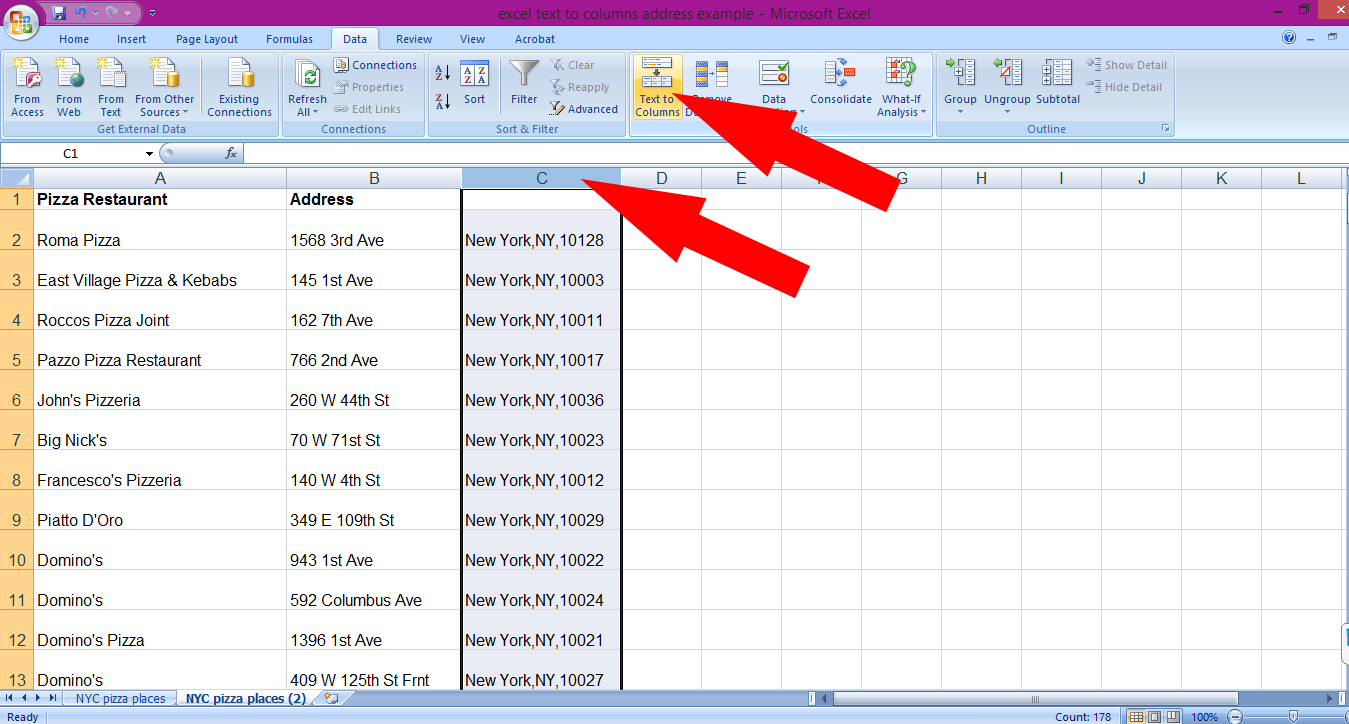This screenshot has width=1349, height=724.
Task: Open the function insert (fx) button
Action: click(x=230, y=153)
